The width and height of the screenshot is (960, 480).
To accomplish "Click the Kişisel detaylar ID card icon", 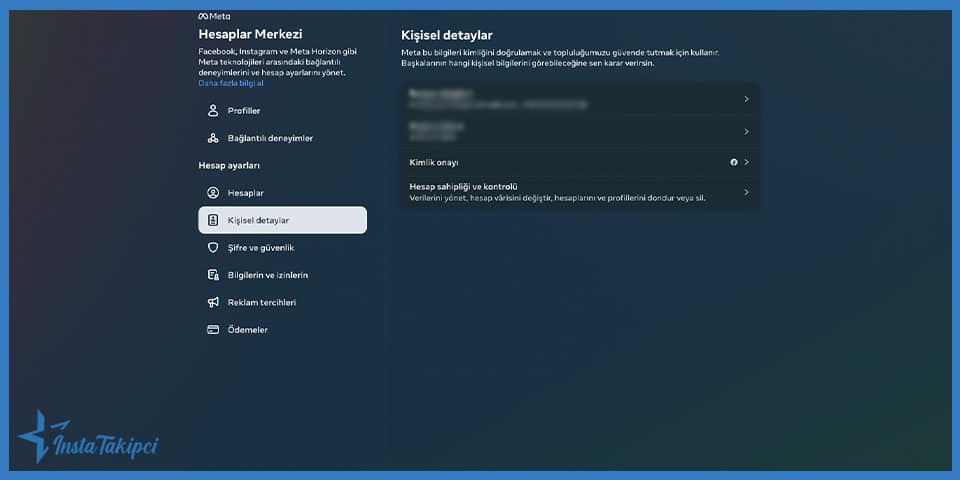I will click(x=213, y=220).
